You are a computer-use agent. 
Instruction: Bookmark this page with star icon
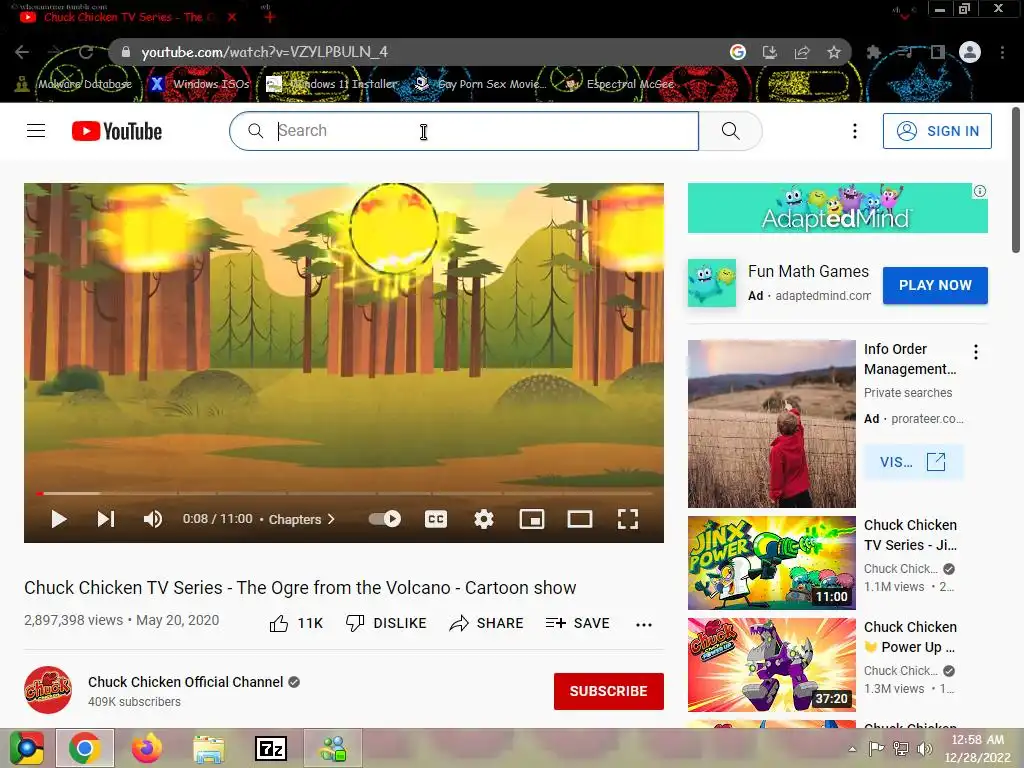(x=834, y=52)
